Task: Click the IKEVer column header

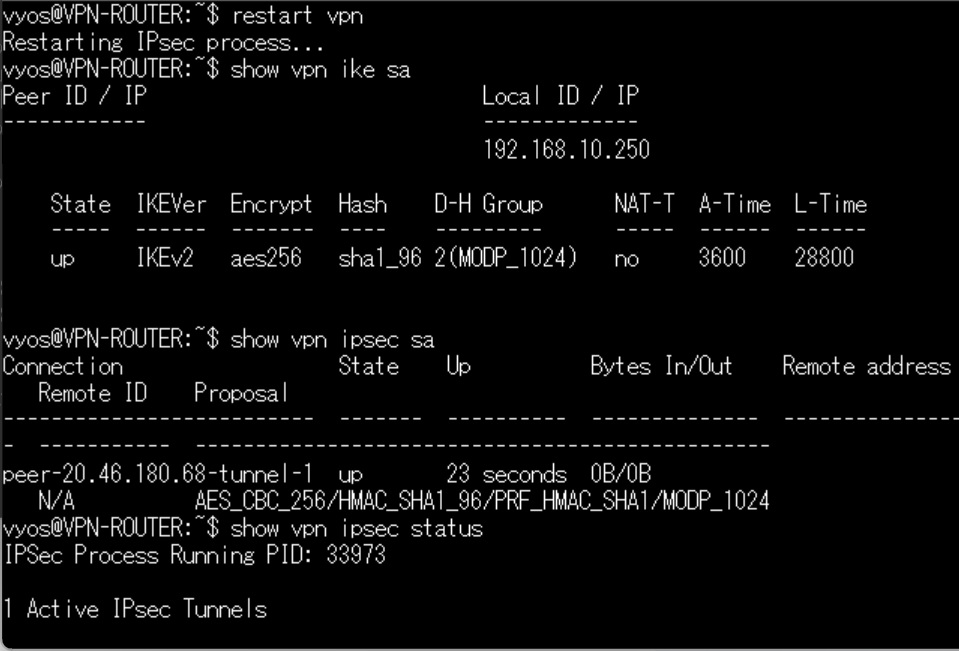Action: 171,204
